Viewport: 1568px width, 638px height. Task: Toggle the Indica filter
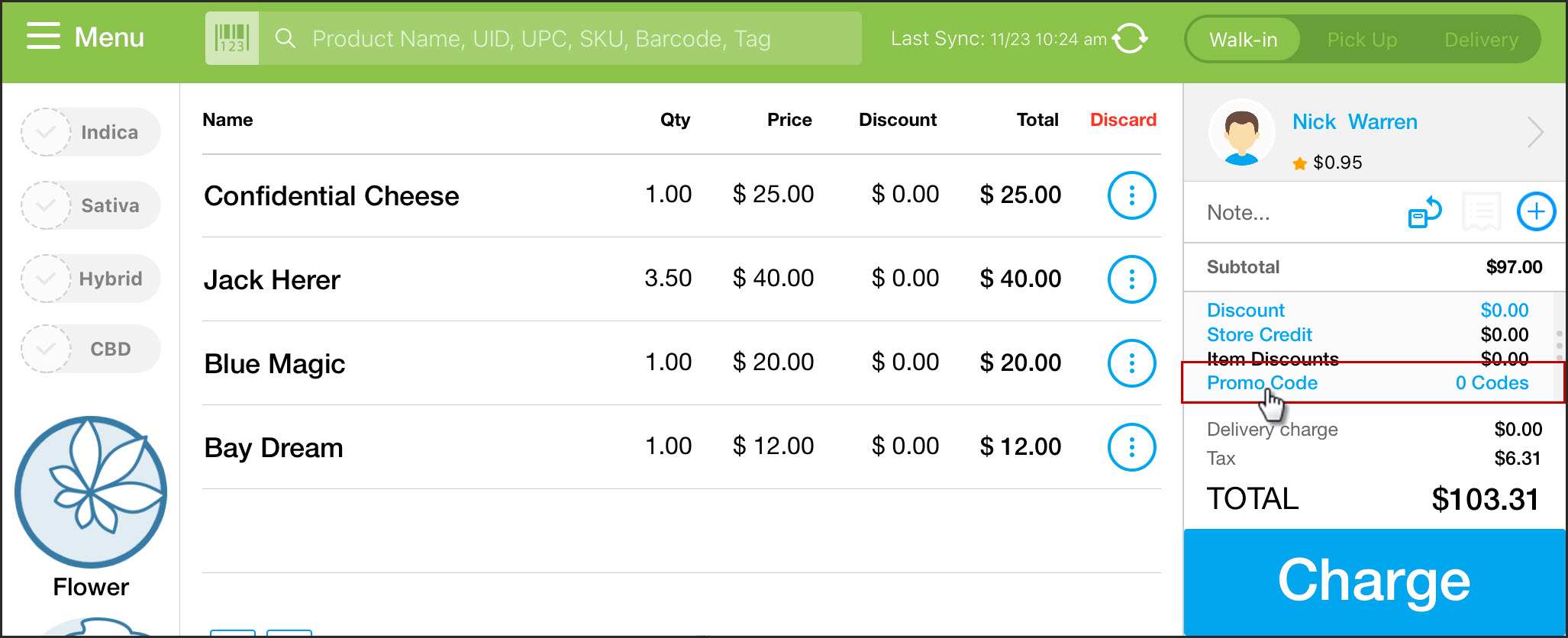click(x=90, y=132)
